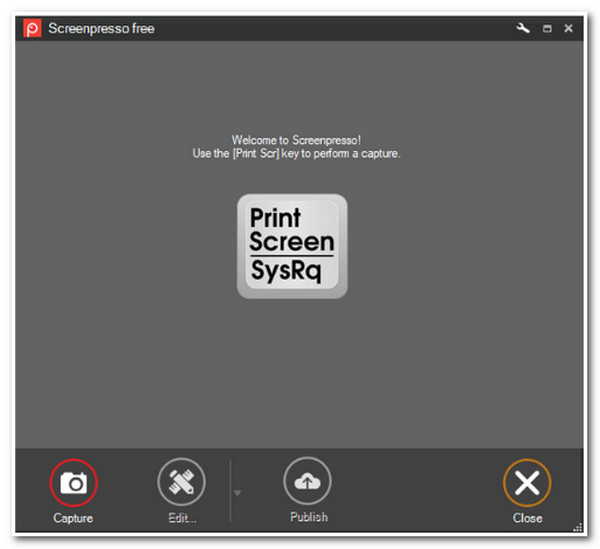Screen dimensions: 600x549
Task: Close the window using title bar X
Action: tap(568, 28)
